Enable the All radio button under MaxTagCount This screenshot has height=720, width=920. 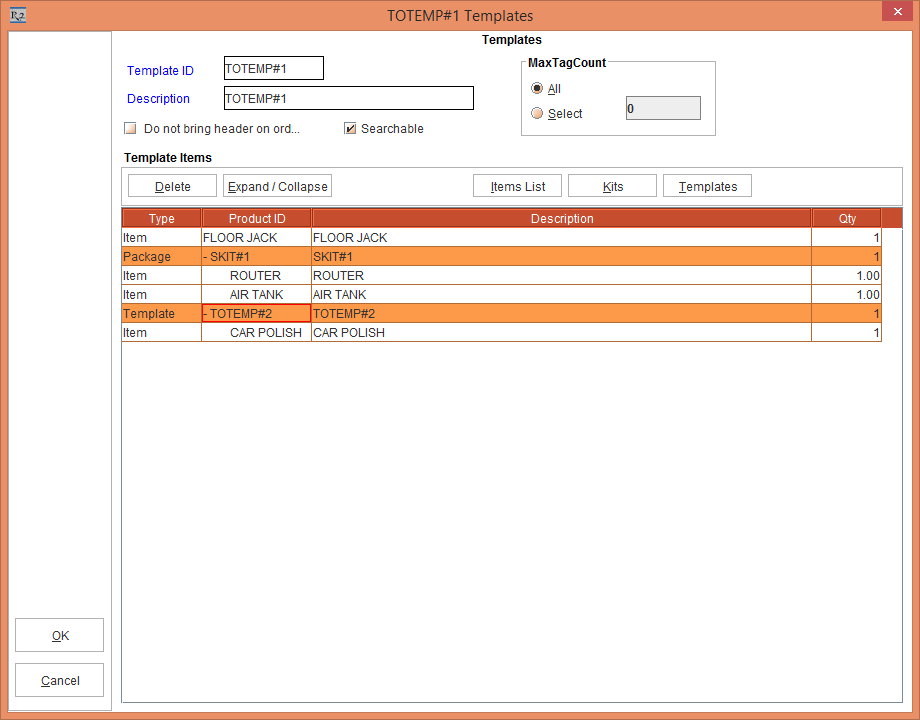coord(537,88)
